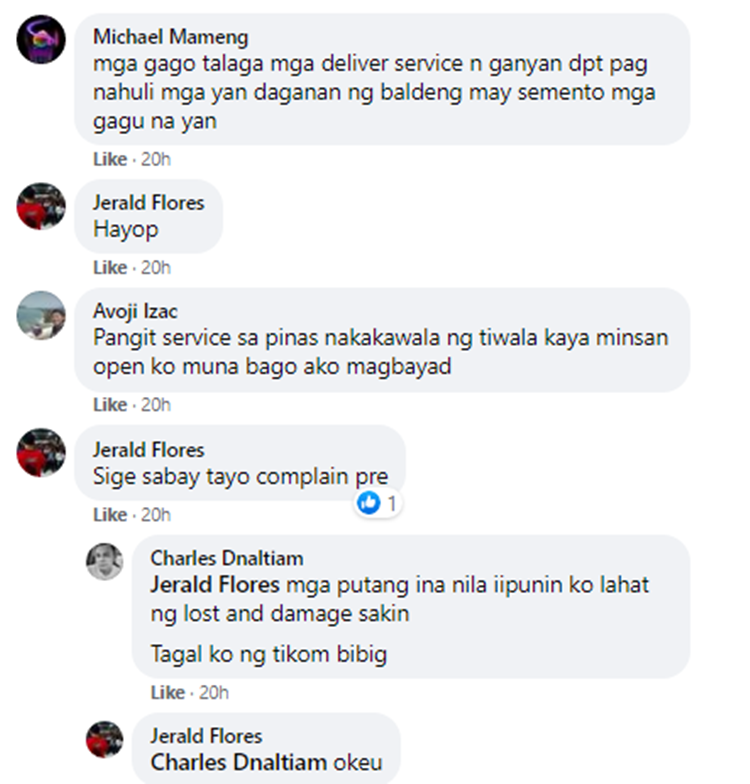Click the bold Charles Dnaltiam mention in okeu reply

click(238, 762)
